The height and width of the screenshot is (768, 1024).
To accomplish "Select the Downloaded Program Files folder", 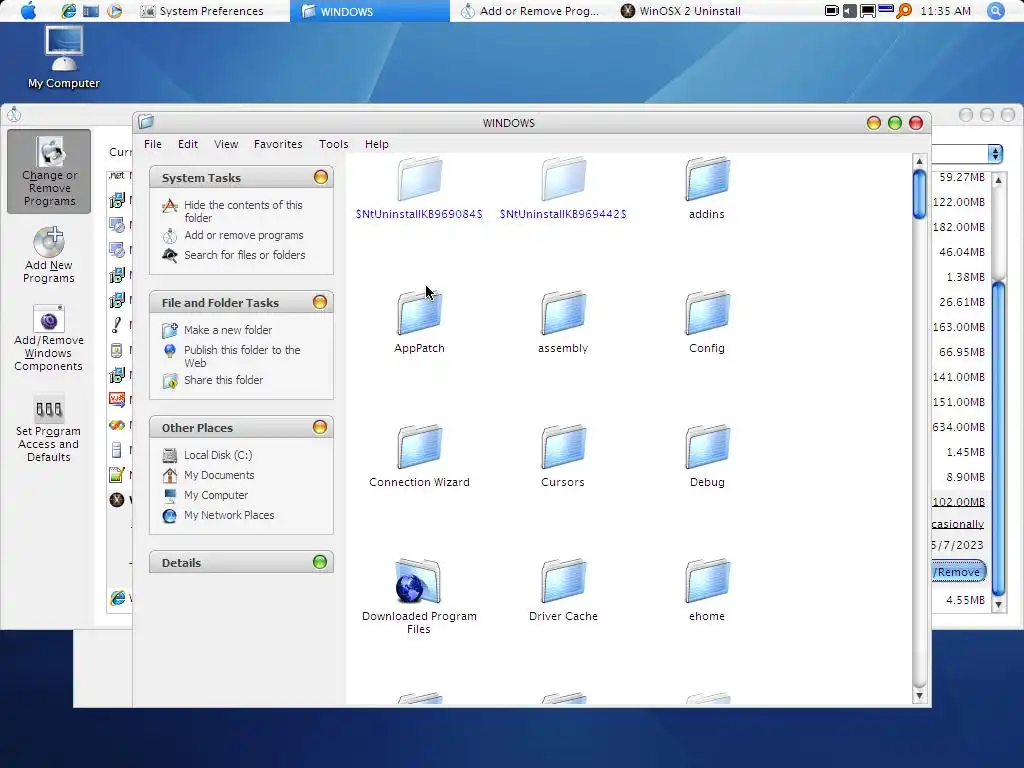I will (419, 596).
